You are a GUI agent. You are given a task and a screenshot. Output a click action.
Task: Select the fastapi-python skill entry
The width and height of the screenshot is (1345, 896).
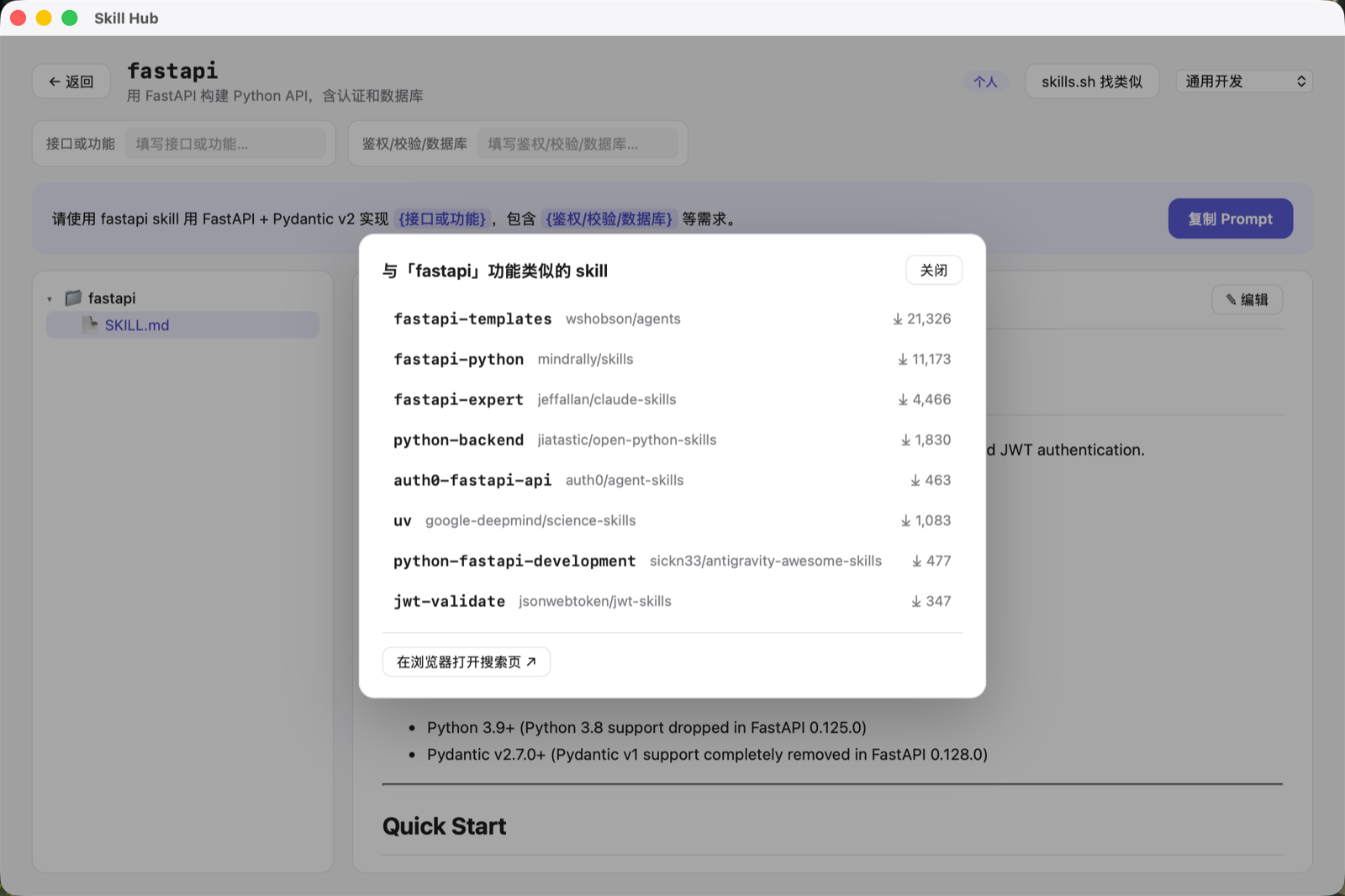click(672, 359)
